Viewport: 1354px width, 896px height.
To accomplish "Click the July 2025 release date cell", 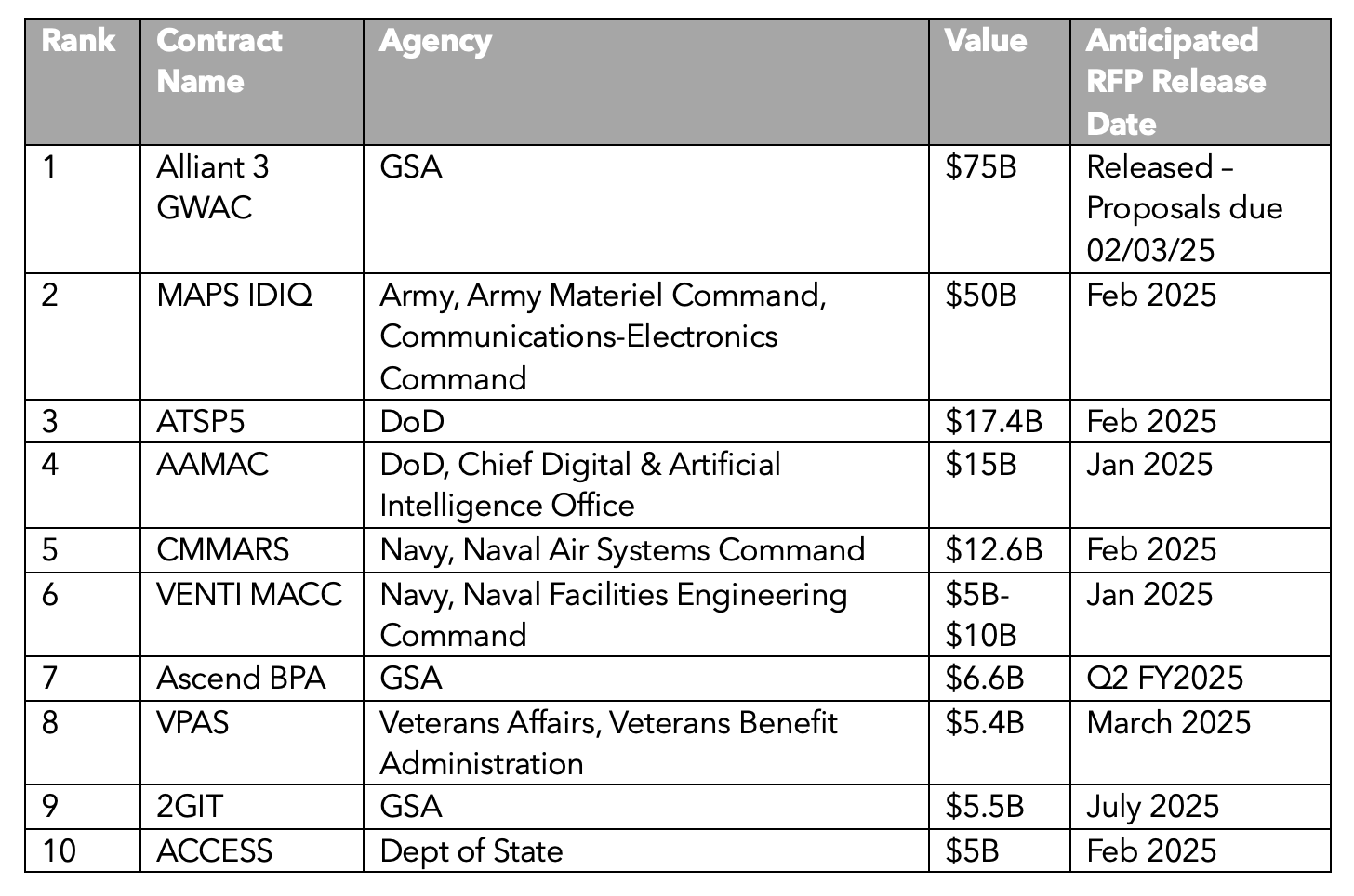I will (1200, 806).
